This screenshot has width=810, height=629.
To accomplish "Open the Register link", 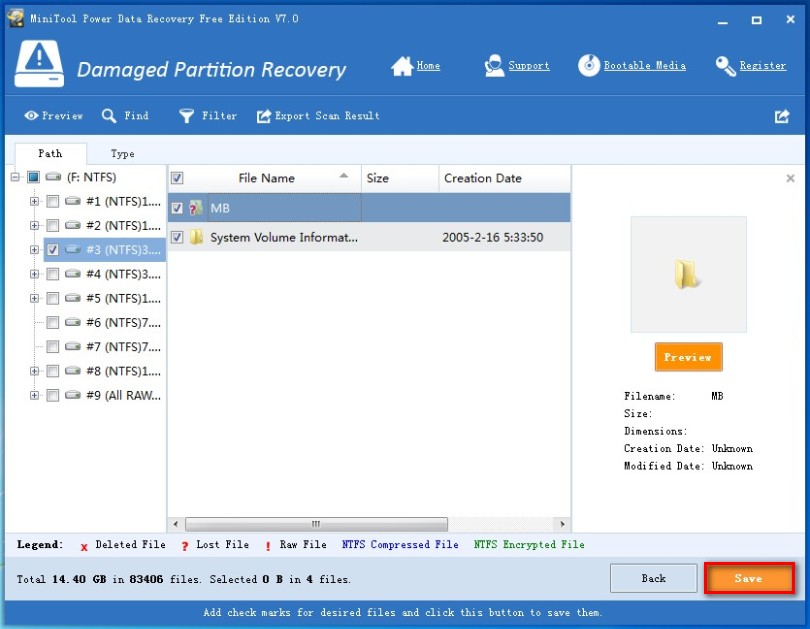I will click(763, 66).
